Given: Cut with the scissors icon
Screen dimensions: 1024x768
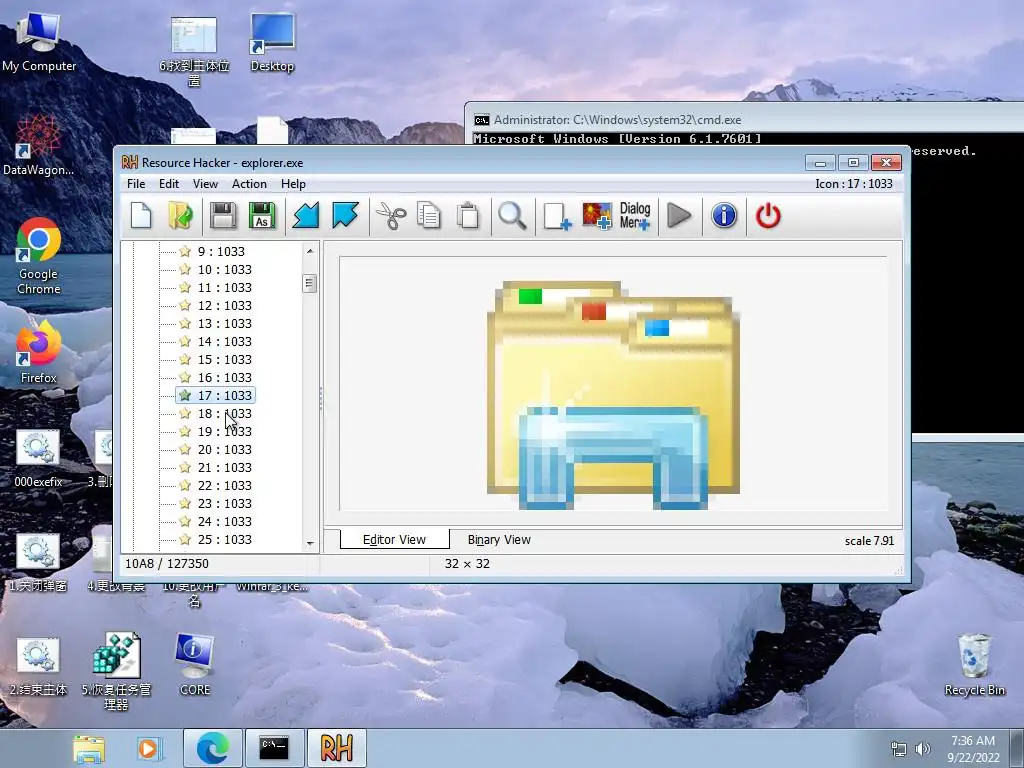Looking at the screenshot, I should [391, 216].
